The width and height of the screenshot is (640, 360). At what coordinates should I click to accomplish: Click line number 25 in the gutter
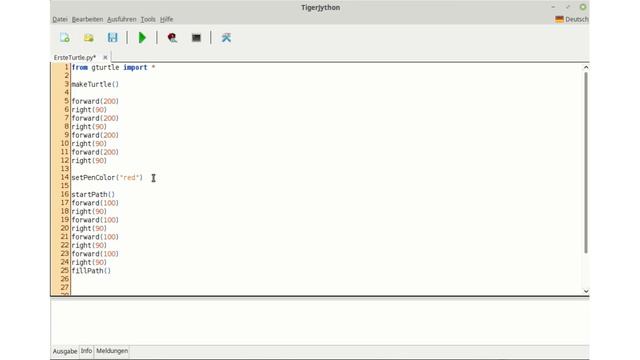coord(64,270)
